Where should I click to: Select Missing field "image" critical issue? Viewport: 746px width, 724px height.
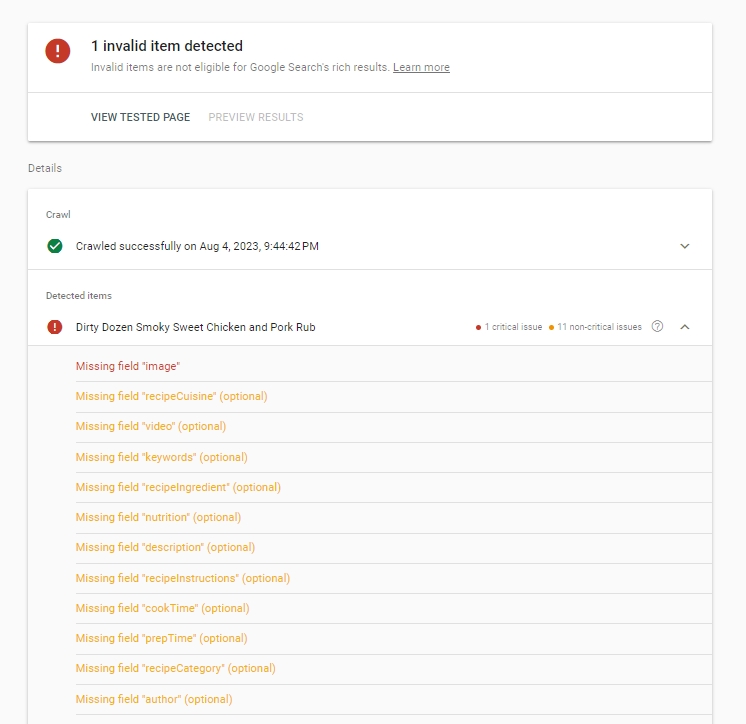(x=127, y=366)
